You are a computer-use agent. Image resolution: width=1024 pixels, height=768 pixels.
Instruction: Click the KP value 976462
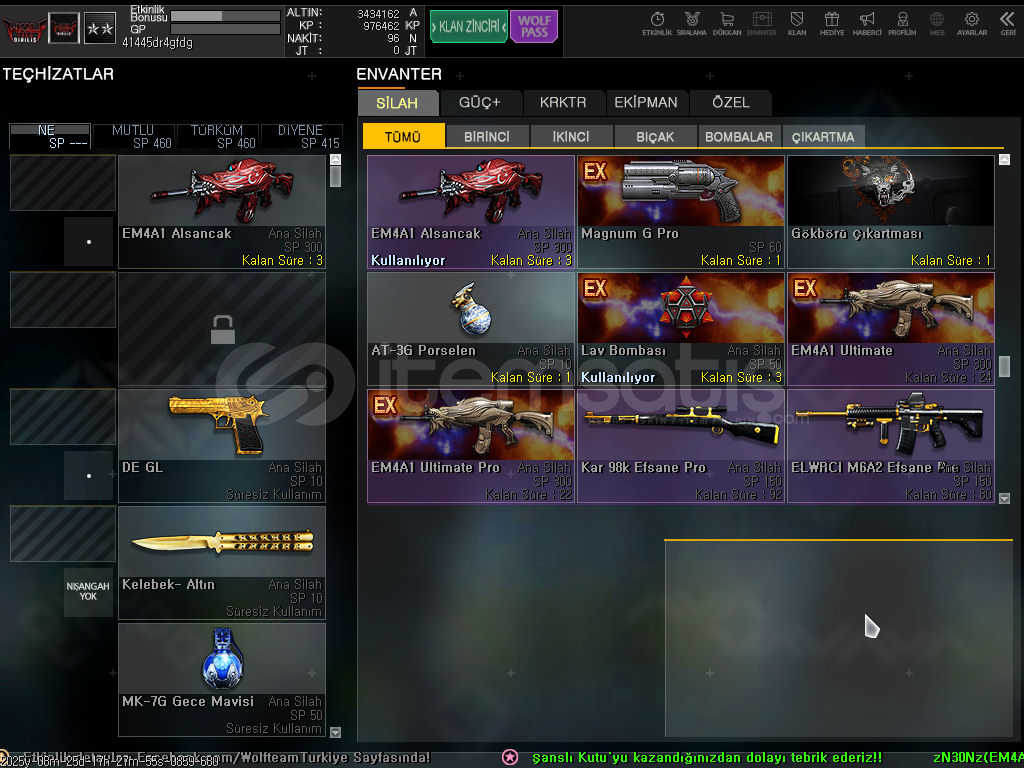(x=381, y=26)
